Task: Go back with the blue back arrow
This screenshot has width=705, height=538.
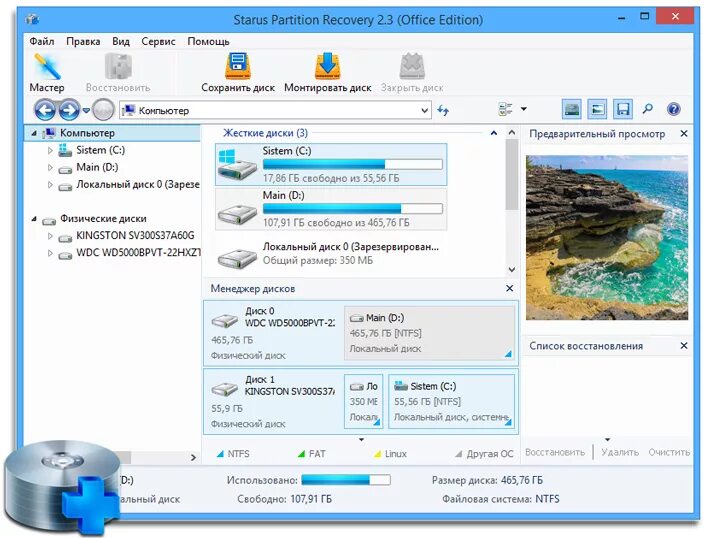Action: 45,110
